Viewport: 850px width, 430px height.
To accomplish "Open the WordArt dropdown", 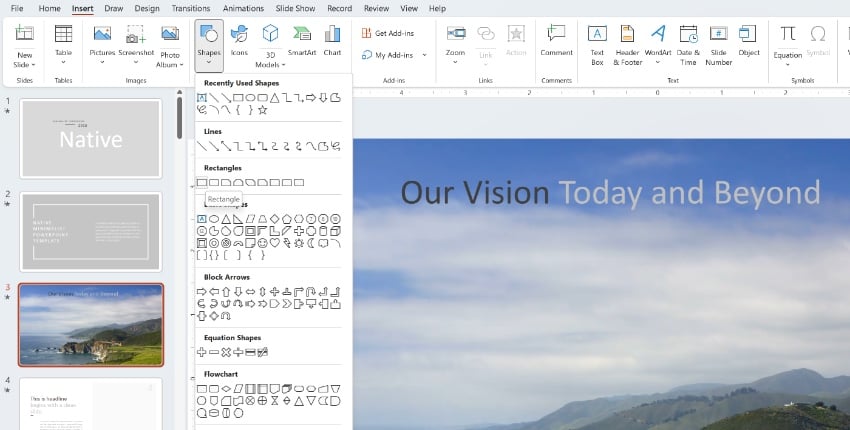I will (657, 61).
